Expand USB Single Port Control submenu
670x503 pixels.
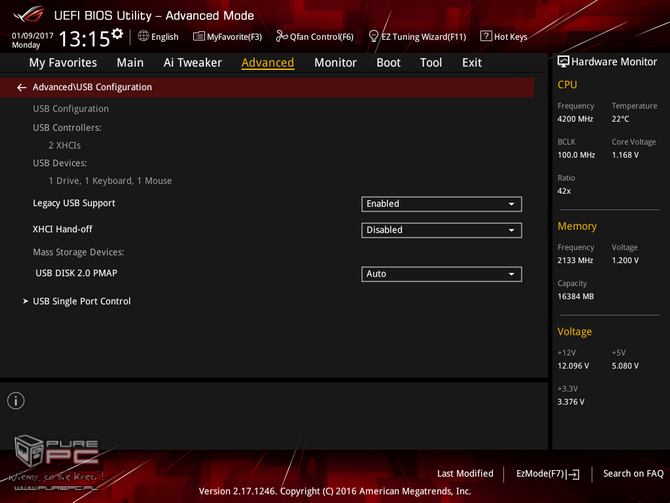point(82,301)
